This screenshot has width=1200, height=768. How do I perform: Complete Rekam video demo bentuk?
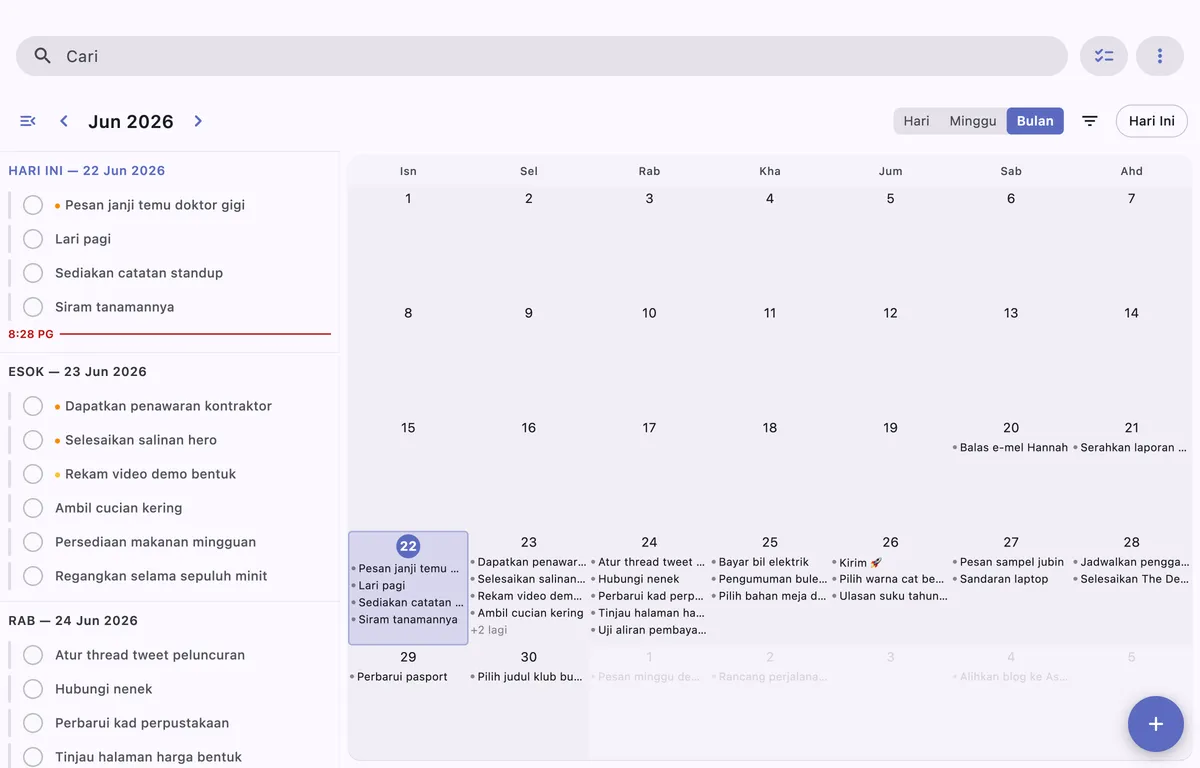coord(33,474)
